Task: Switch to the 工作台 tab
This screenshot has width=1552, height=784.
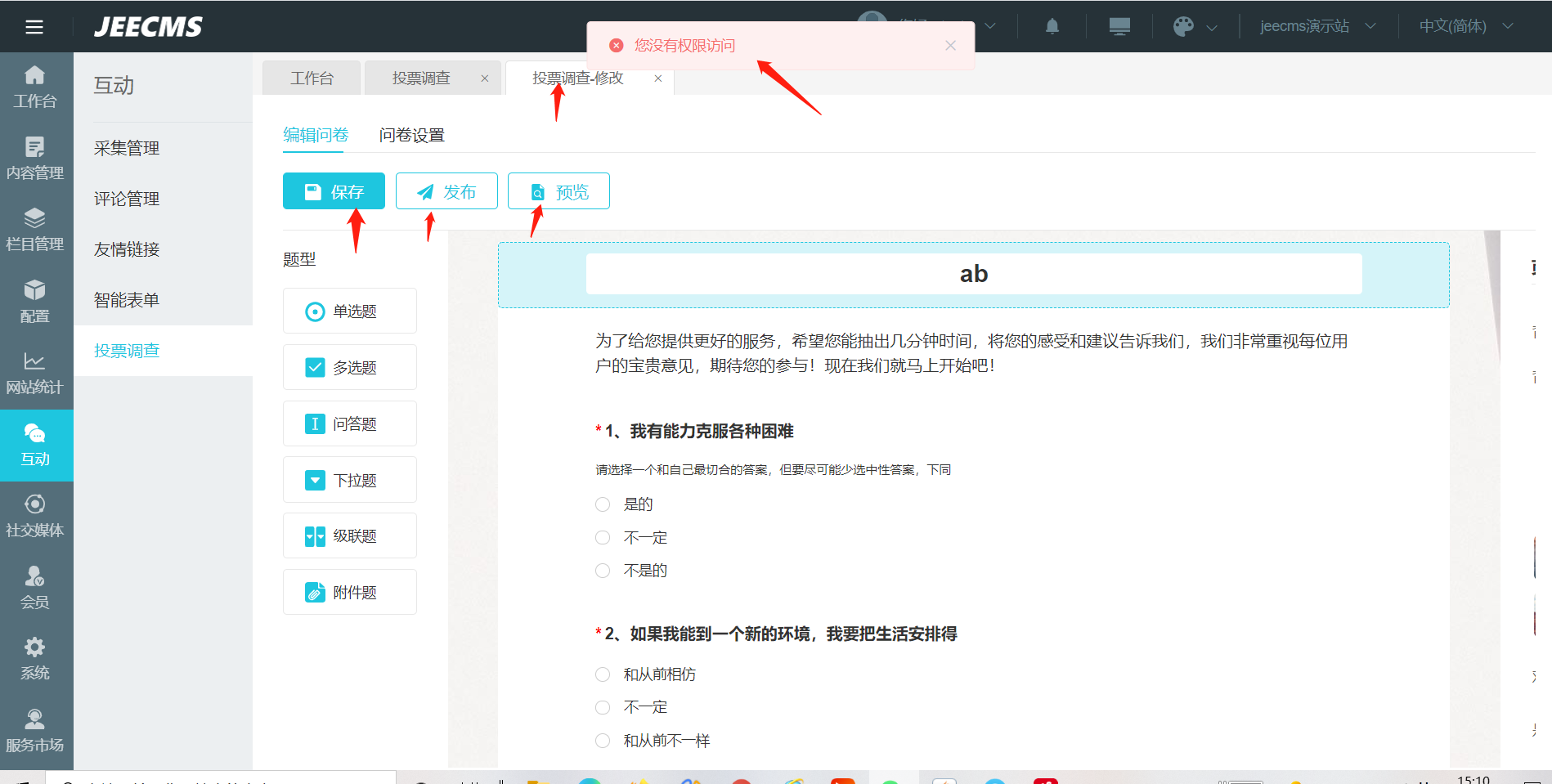Action: coord(312,78)
